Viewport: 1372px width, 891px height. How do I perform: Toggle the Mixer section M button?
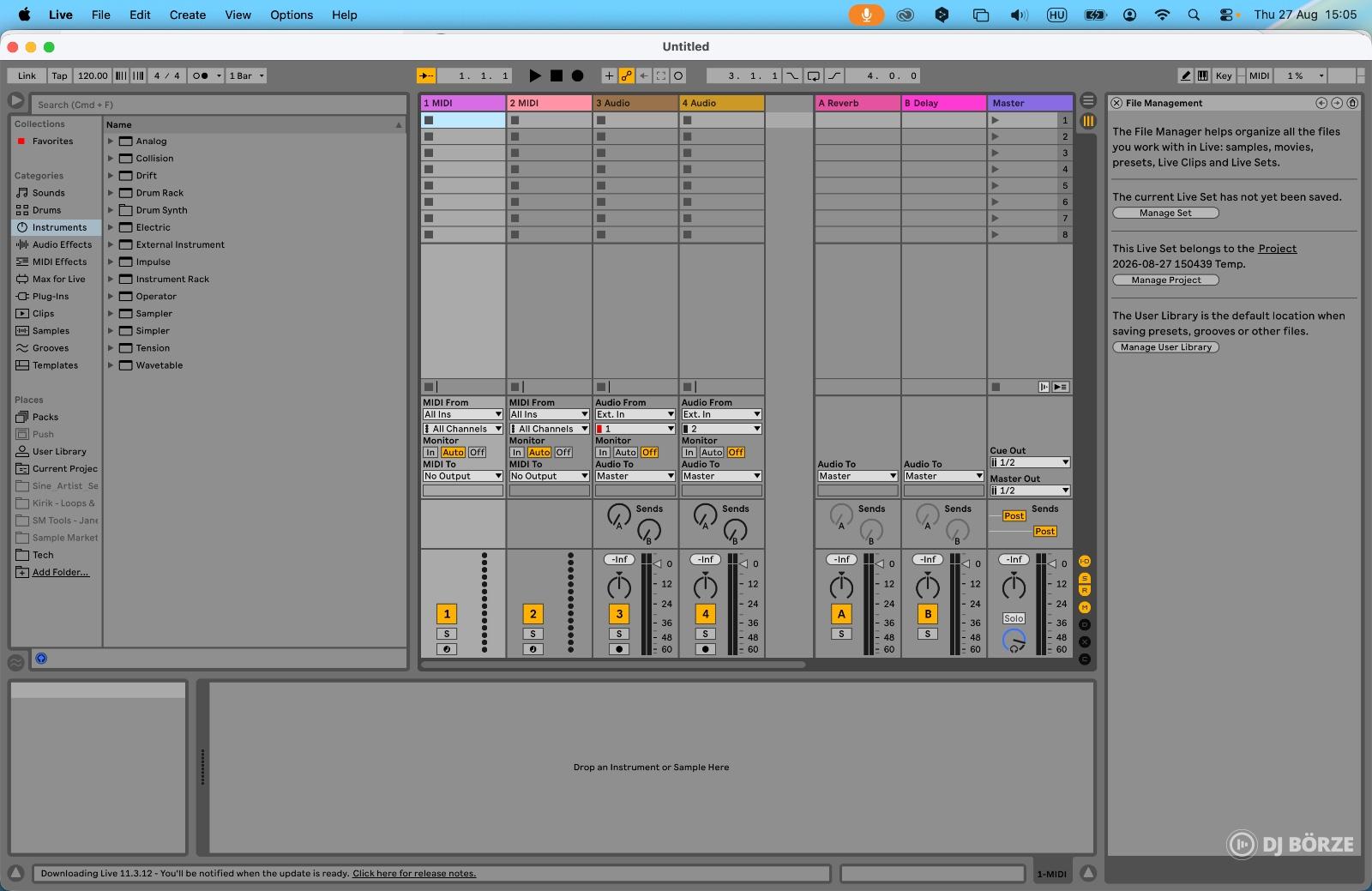pos(1085,607)
